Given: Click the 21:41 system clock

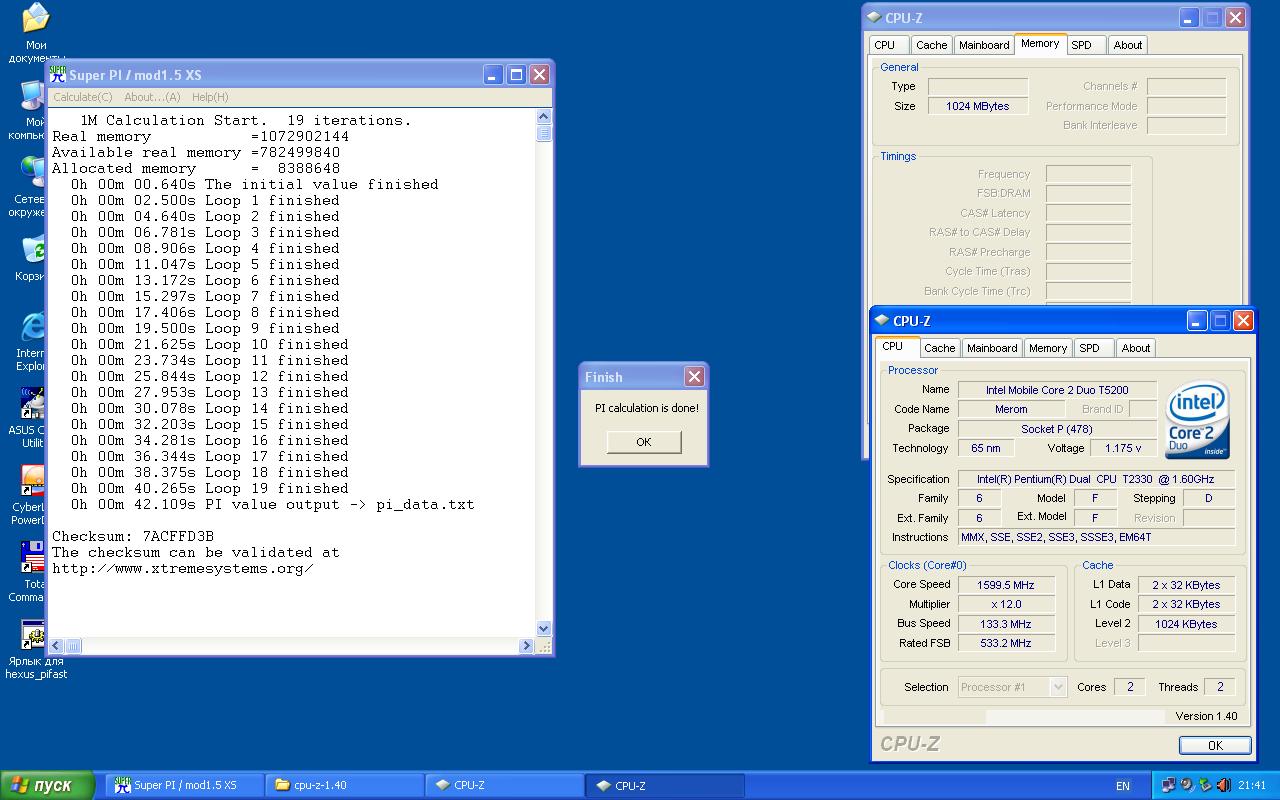Looking at the screenshot, I should pyautogui.click(x=1251, y=786).
